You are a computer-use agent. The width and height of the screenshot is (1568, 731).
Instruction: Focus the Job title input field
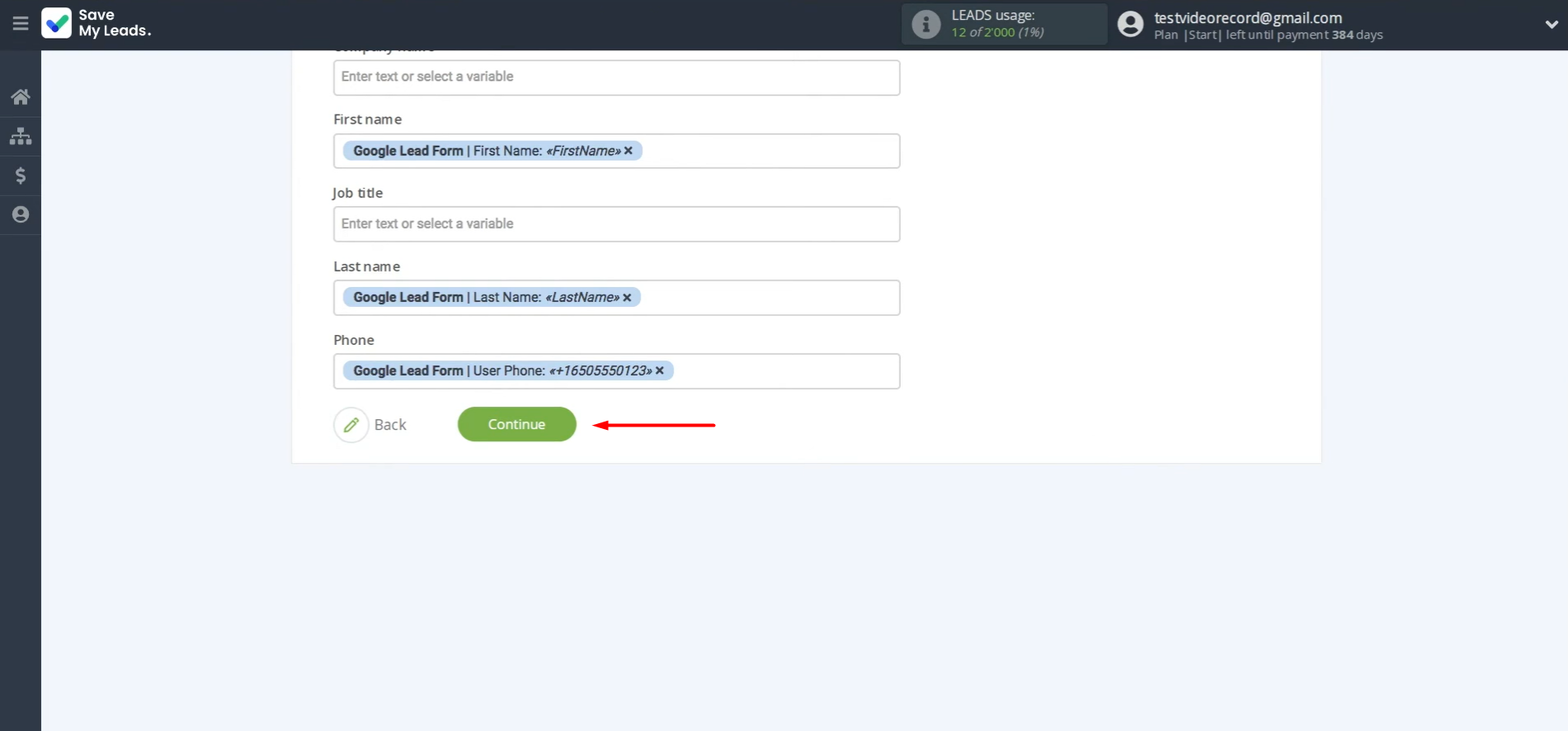(x=616, y=224)
